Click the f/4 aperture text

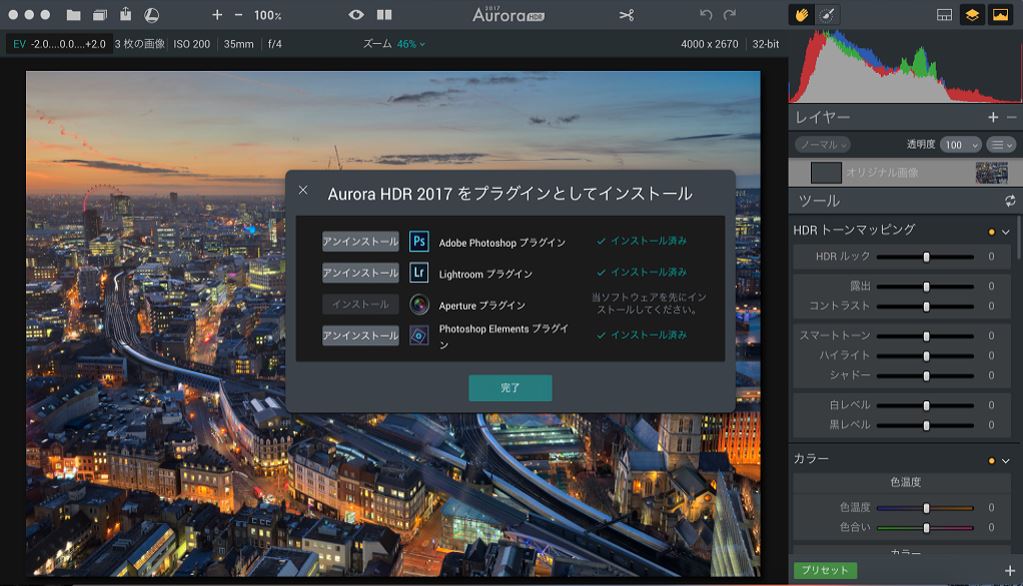275,44
